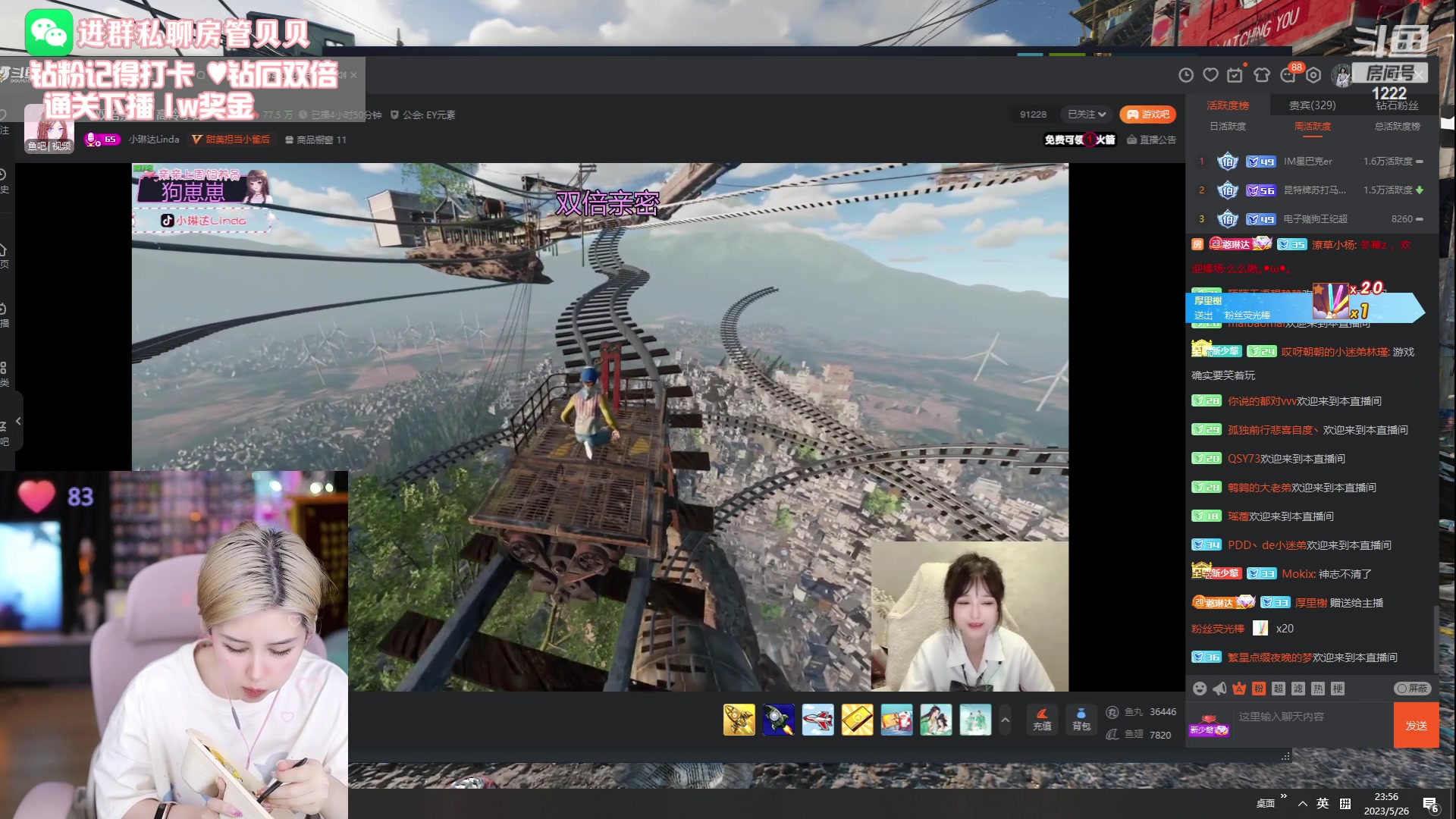Send the gold card gift
This screenshot has height=819, width=1456.
pyautogui.click(x=858, y=720)
